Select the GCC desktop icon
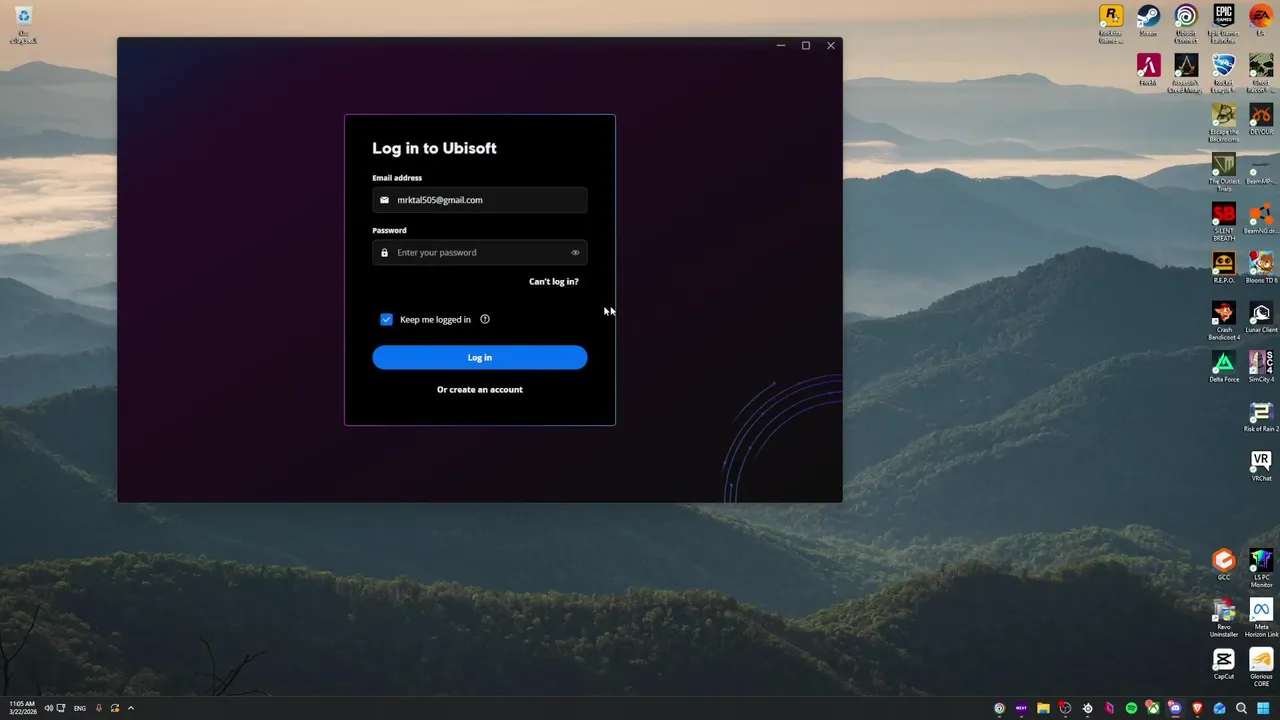1280x720 pixels. 1223,565
